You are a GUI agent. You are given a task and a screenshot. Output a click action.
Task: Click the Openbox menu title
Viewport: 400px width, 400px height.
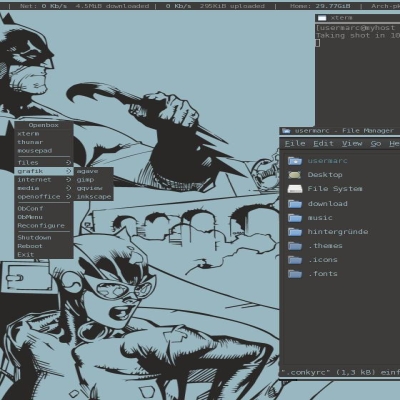43,125
